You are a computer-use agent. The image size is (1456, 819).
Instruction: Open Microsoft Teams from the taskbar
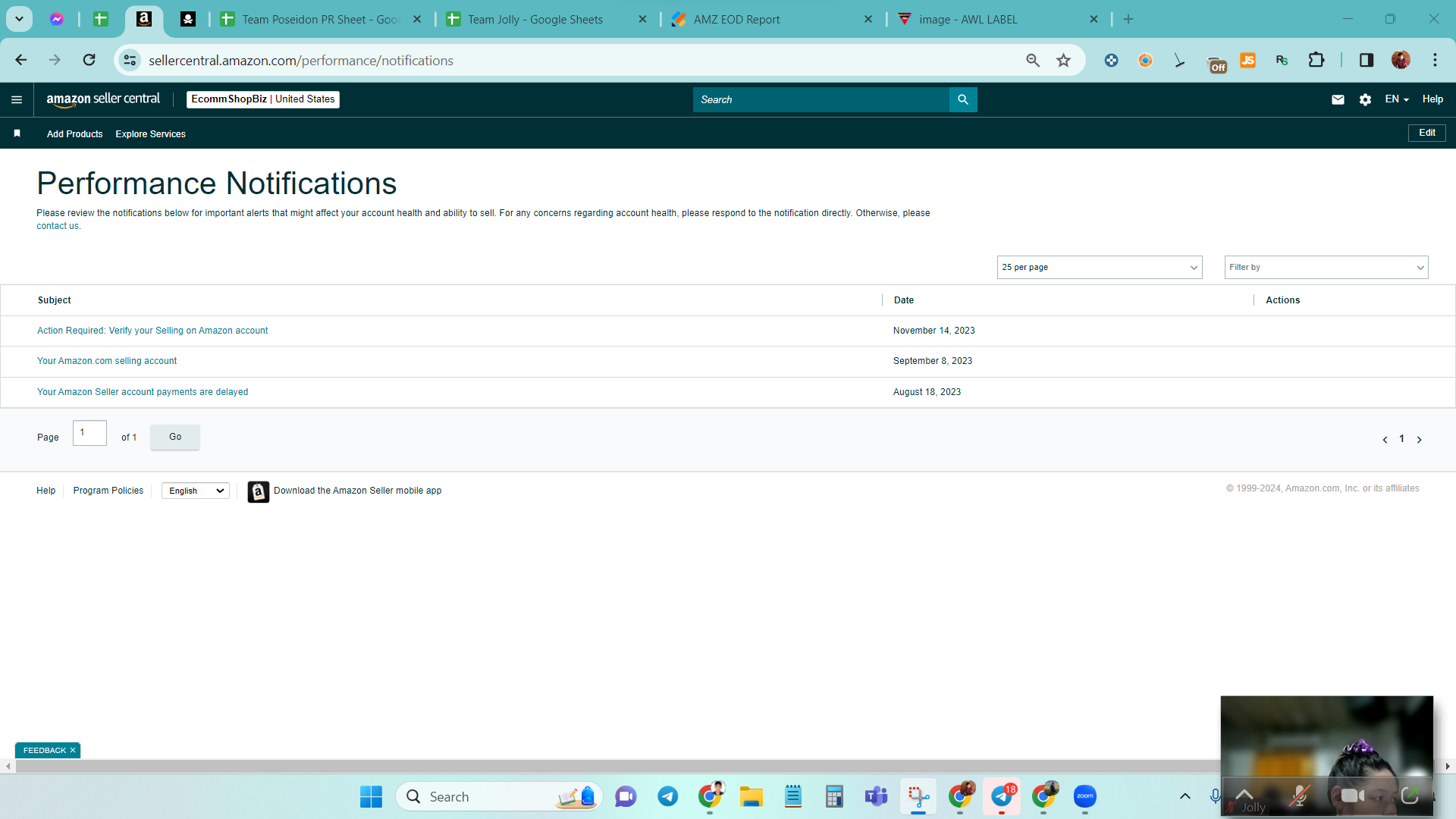[876, 796]
